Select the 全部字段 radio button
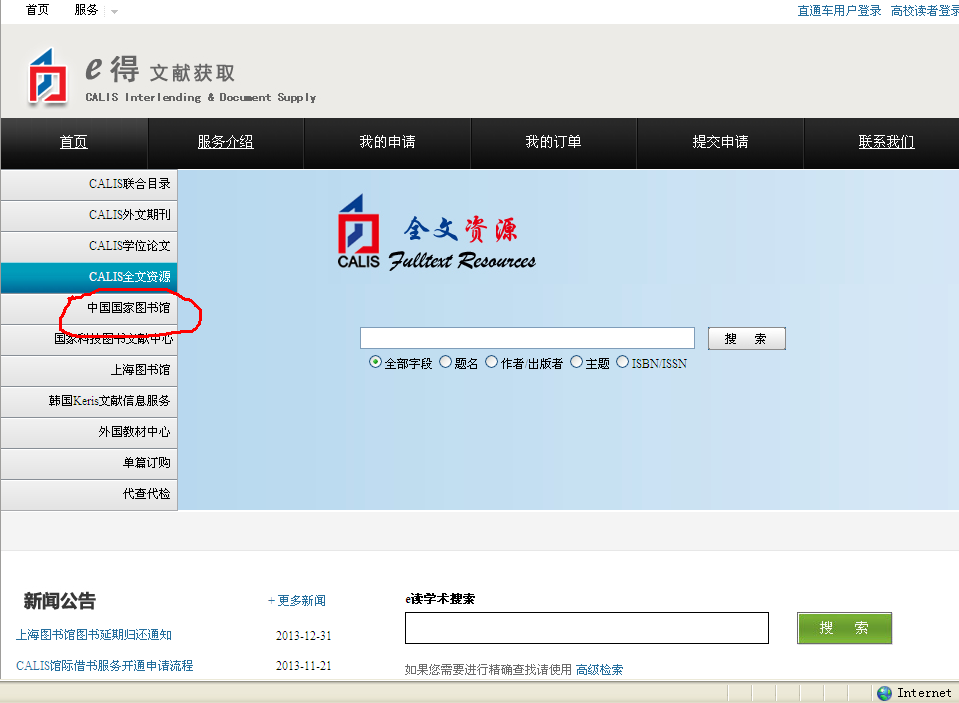This screenshot has width=959, height=703. [x=376, y=362]
